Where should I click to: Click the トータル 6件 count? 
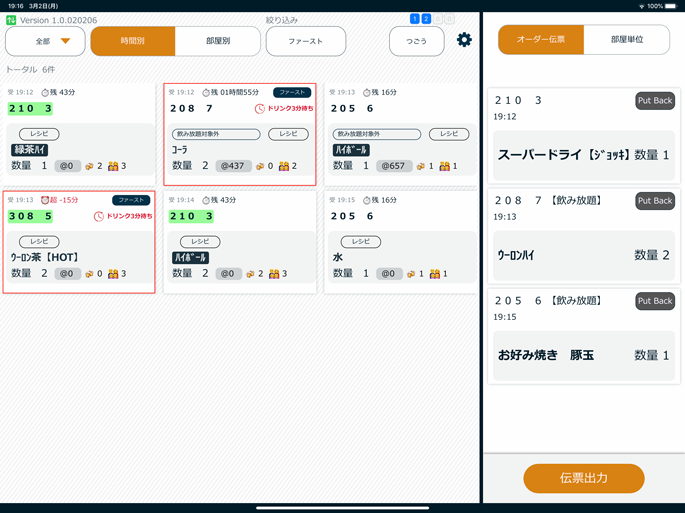[x=30, y=69]
